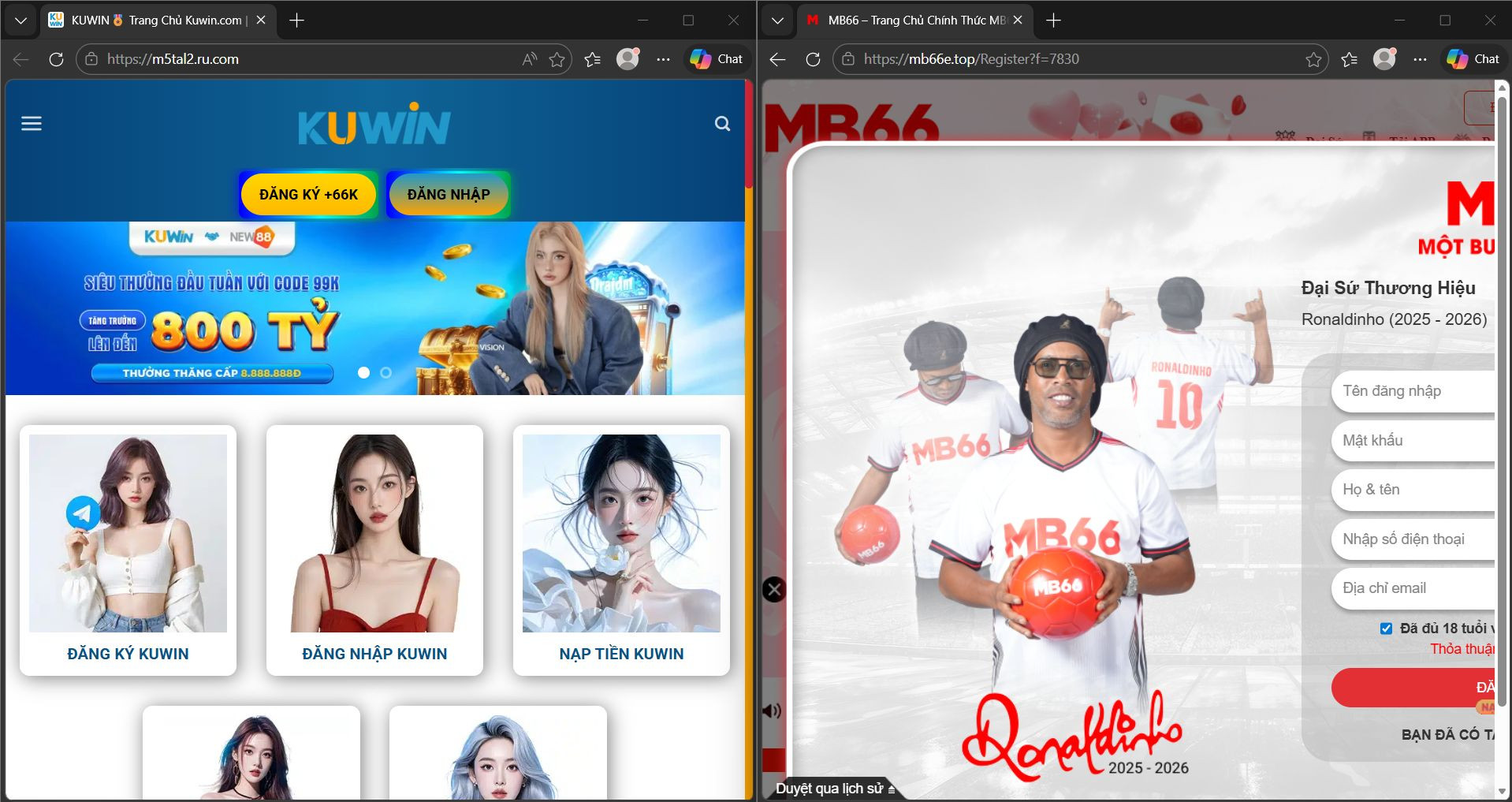The image size is (1512, 802).
Task: Go back in the right MB66 browser window
Action: click(778, 59)
